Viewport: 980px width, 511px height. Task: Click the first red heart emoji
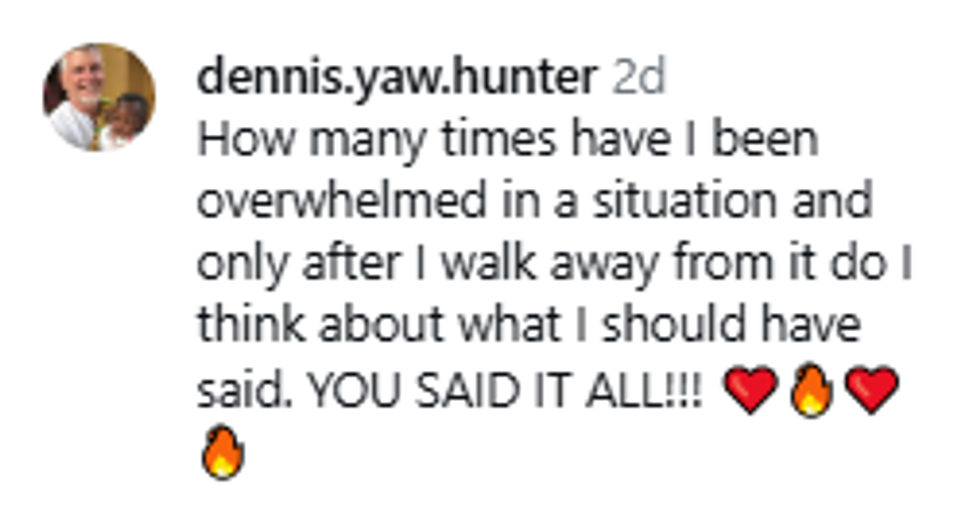[x=749, y=391]
